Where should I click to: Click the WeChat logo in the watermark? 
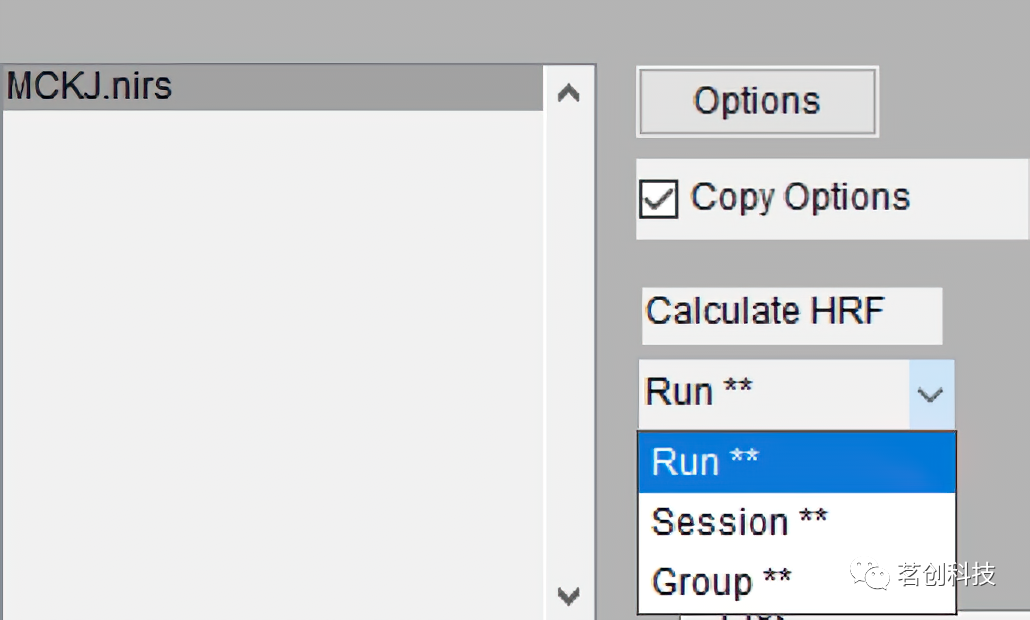(x=869, y=575)
